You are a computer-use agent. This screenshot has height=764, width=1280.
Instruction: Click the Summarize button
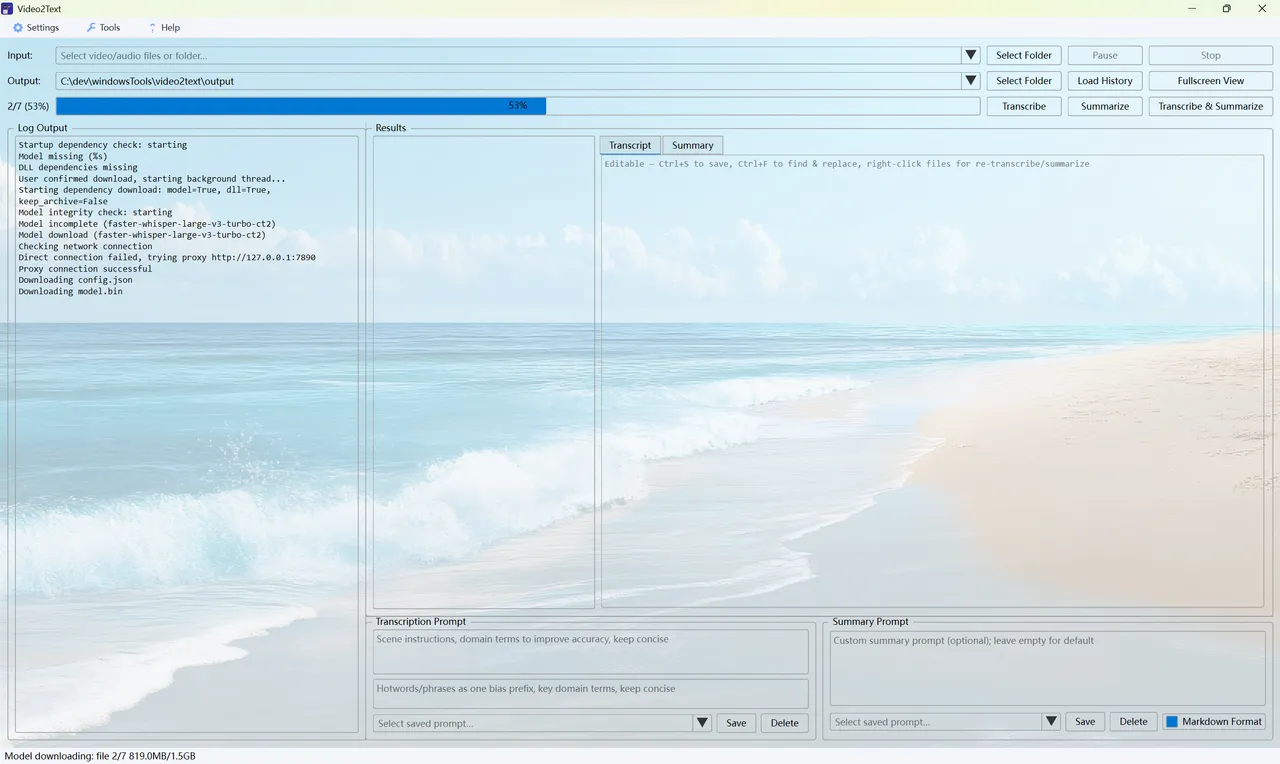(1105, 106)
